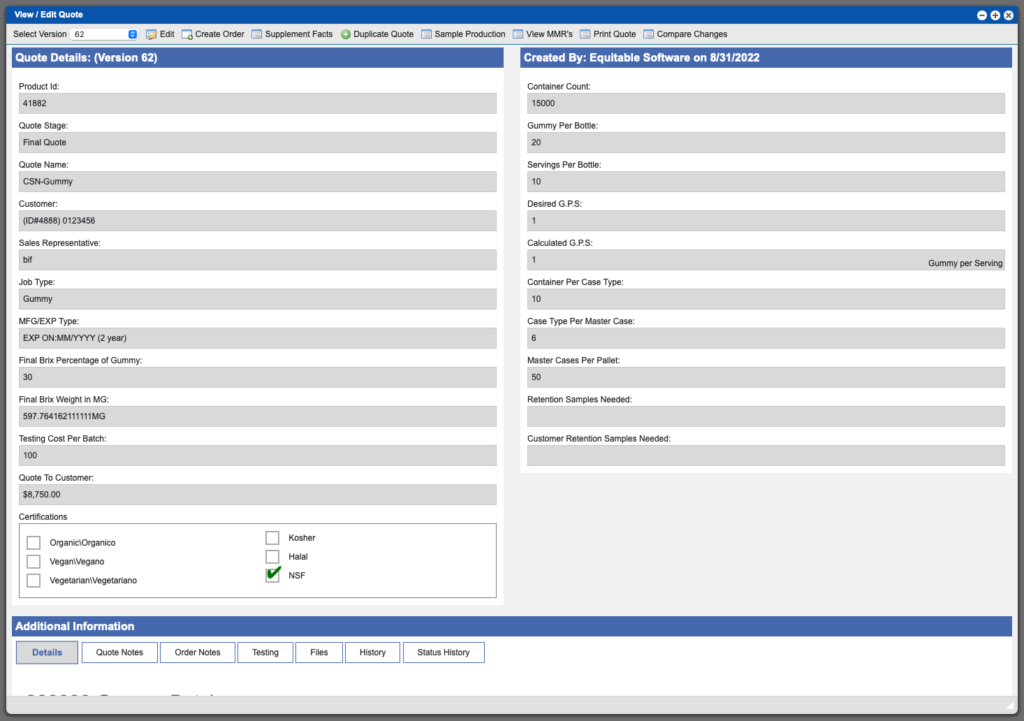Toggle the Organic\Organico option

click(33, 542)
